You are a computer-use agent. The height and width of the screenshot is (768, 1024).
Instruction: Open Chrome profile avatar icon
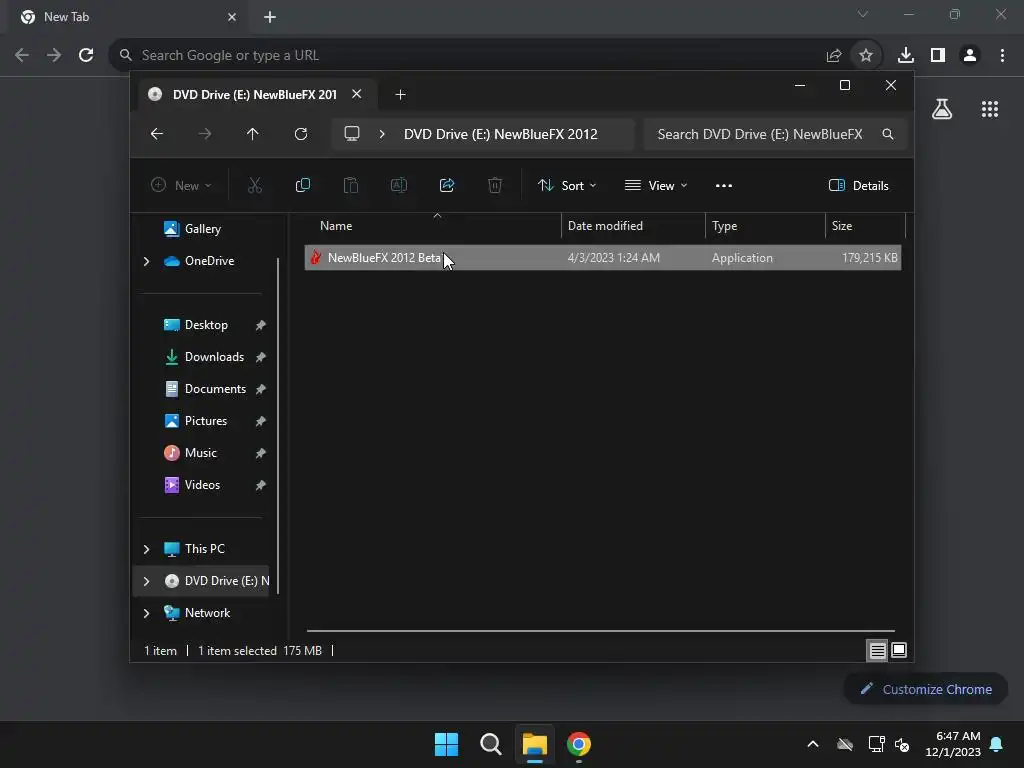coord(970,56)
